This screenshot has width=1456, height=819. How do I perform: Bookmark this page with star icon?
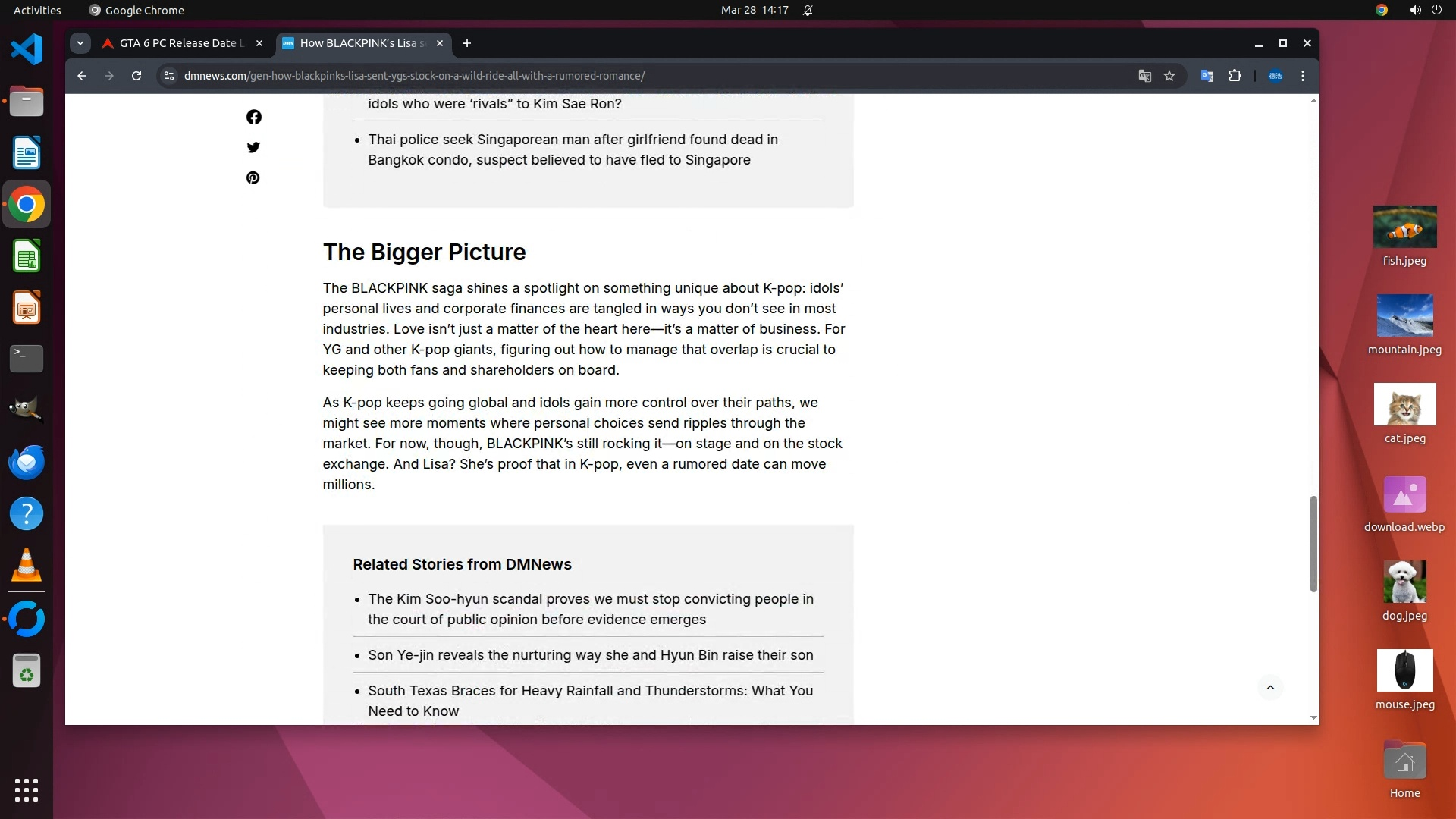pyautogui.click(x=1169, y=76)
